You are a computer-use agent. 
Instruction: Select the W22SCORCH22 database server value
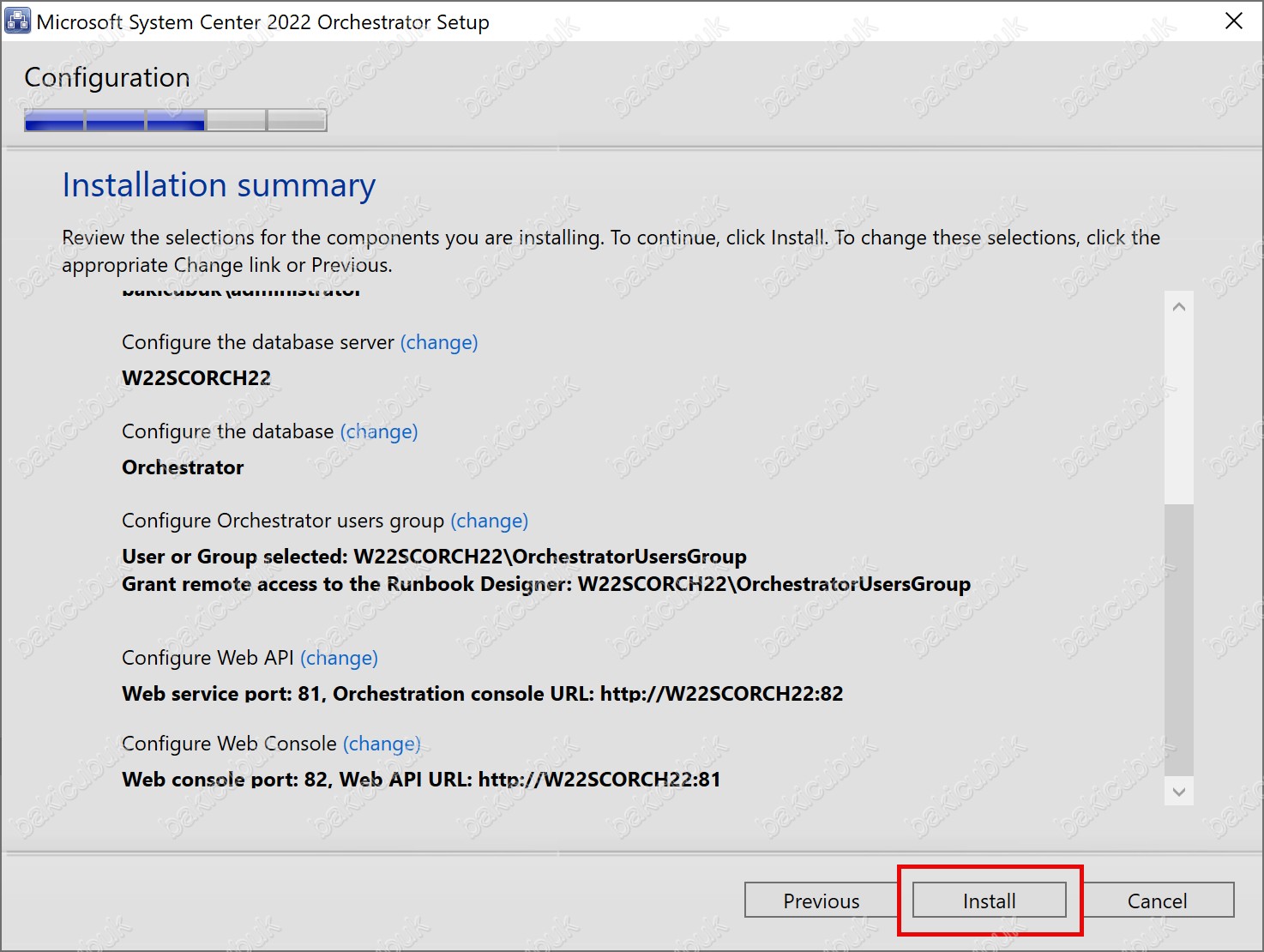point(196,378)
